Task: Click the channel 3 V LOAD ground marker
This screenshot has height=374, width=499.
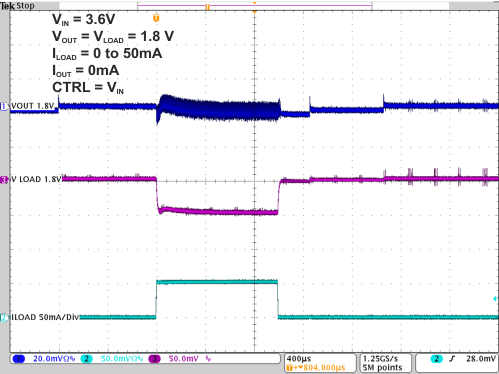Action: (x=4, y=180)
